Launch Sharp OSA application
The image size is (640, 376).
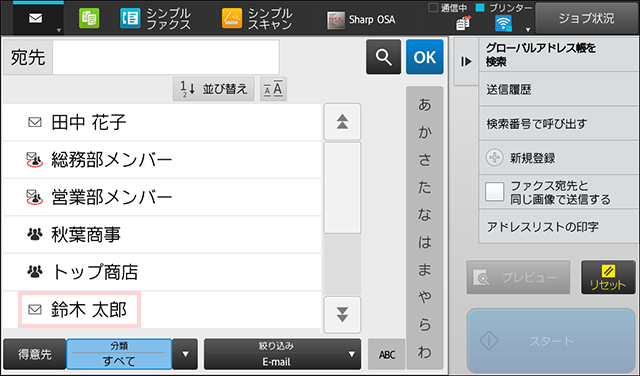pos(361,19)
